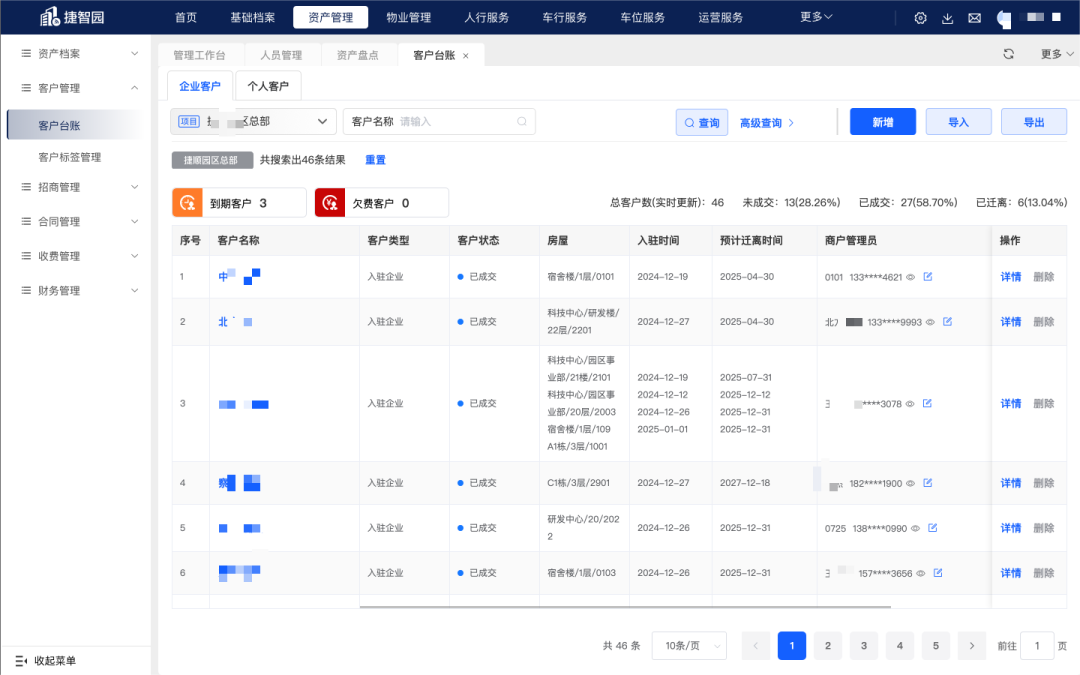This screenshot has width=1080, height=675.
Task: Switch to the 个人客户 tab
Action: 268,87
